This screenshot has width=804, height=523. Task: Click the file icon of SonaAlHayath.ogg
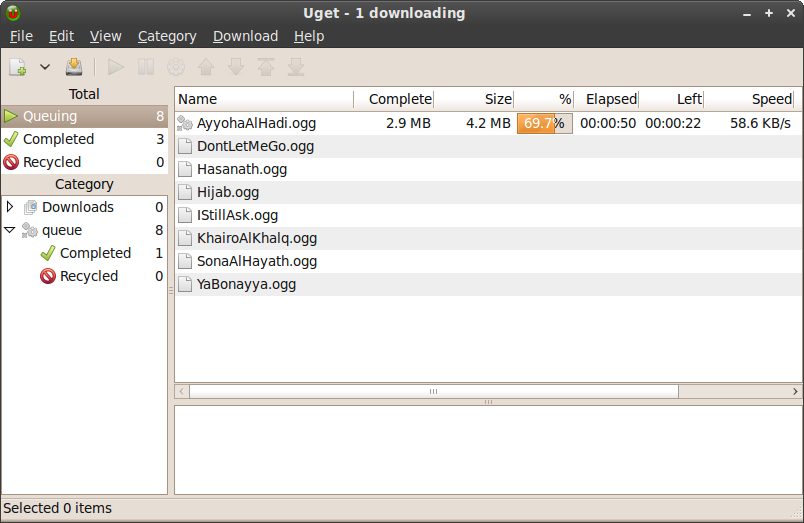tap(185, 262)
